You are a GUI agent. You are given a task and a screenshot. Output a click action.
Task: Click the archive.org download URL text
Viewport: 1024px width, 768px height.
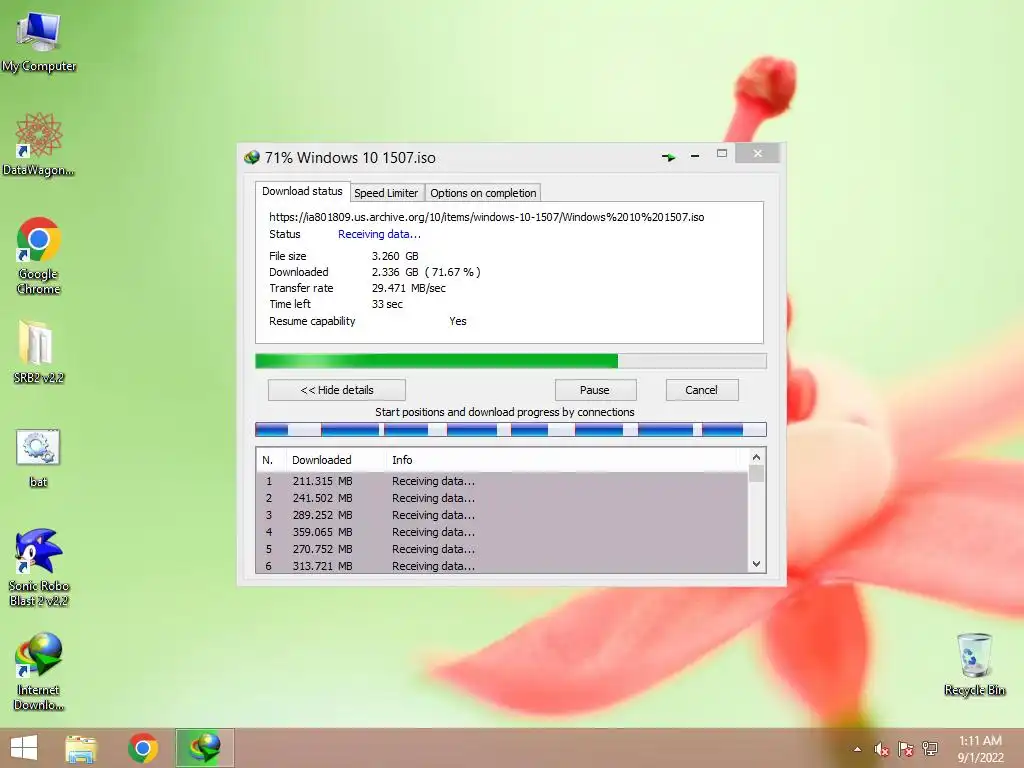coord(487,217)
